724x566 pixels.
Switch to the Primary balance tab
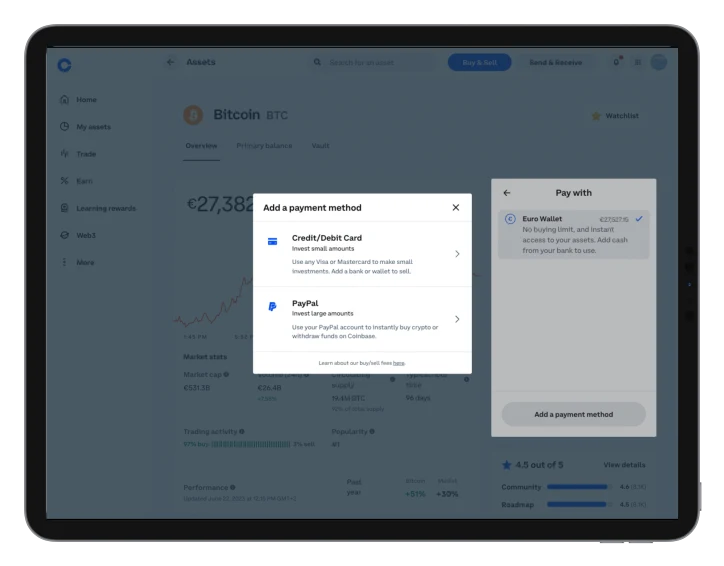(264, 146)
